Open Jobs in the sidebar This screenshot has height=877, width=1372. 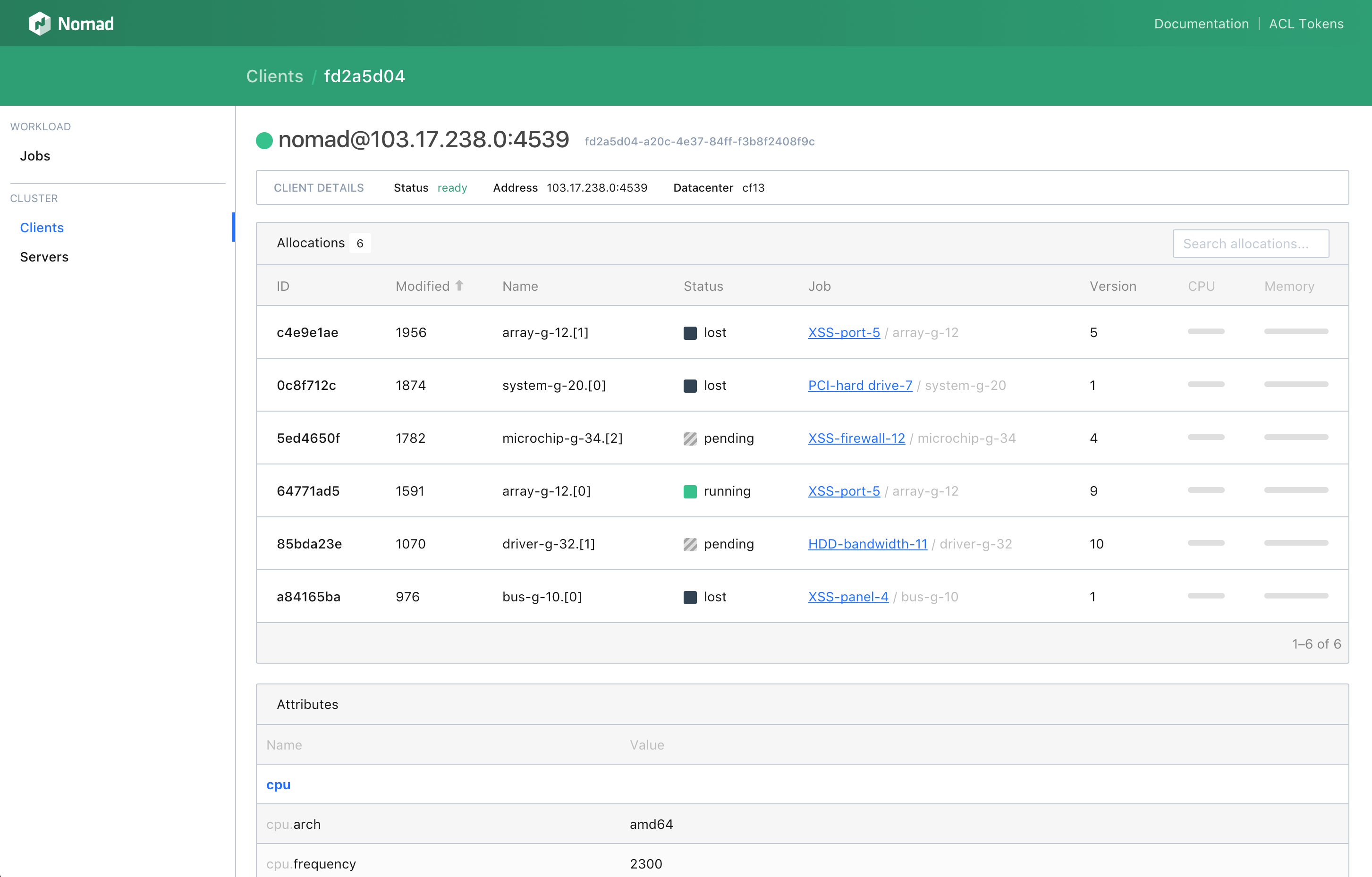point(35,155)
